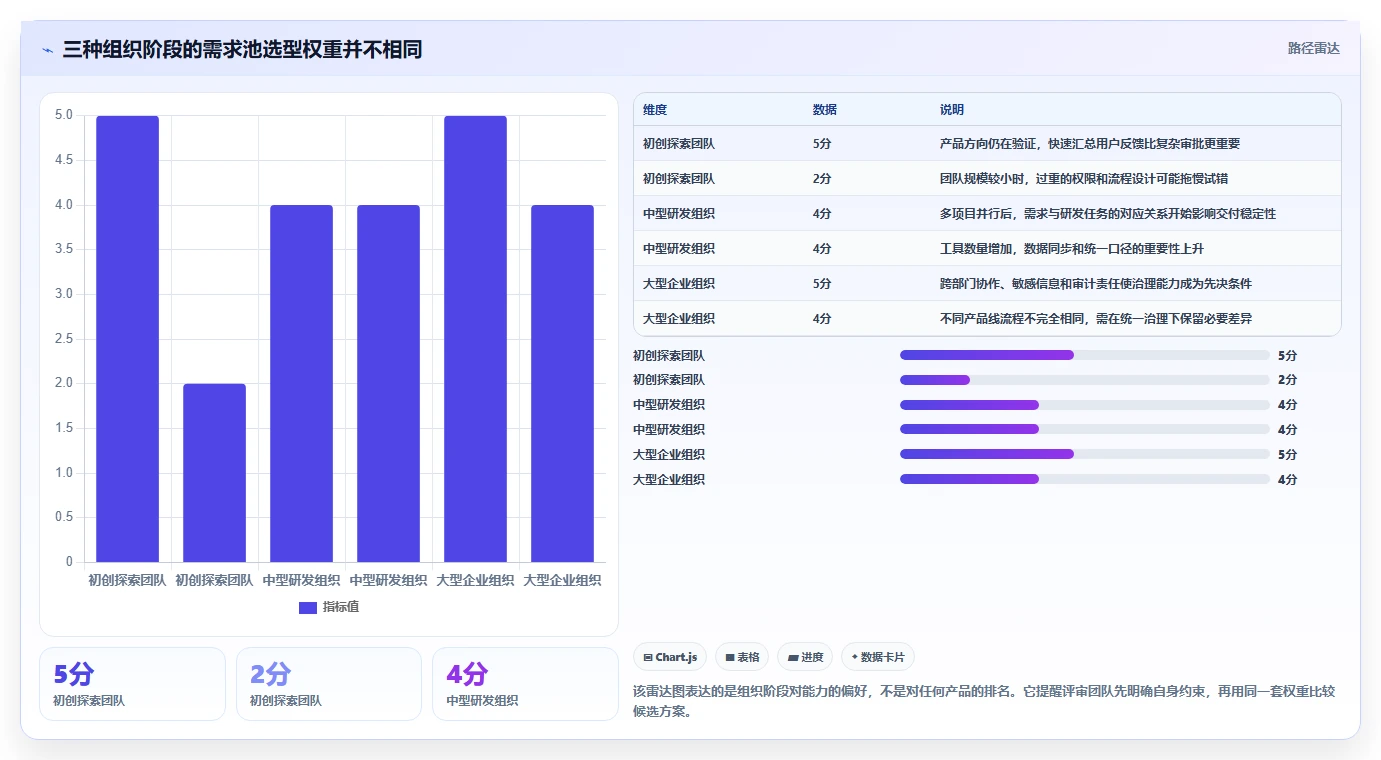Select the 数据卡片 chip
This screenshot has height=760, width=1381.
(878, 657)
